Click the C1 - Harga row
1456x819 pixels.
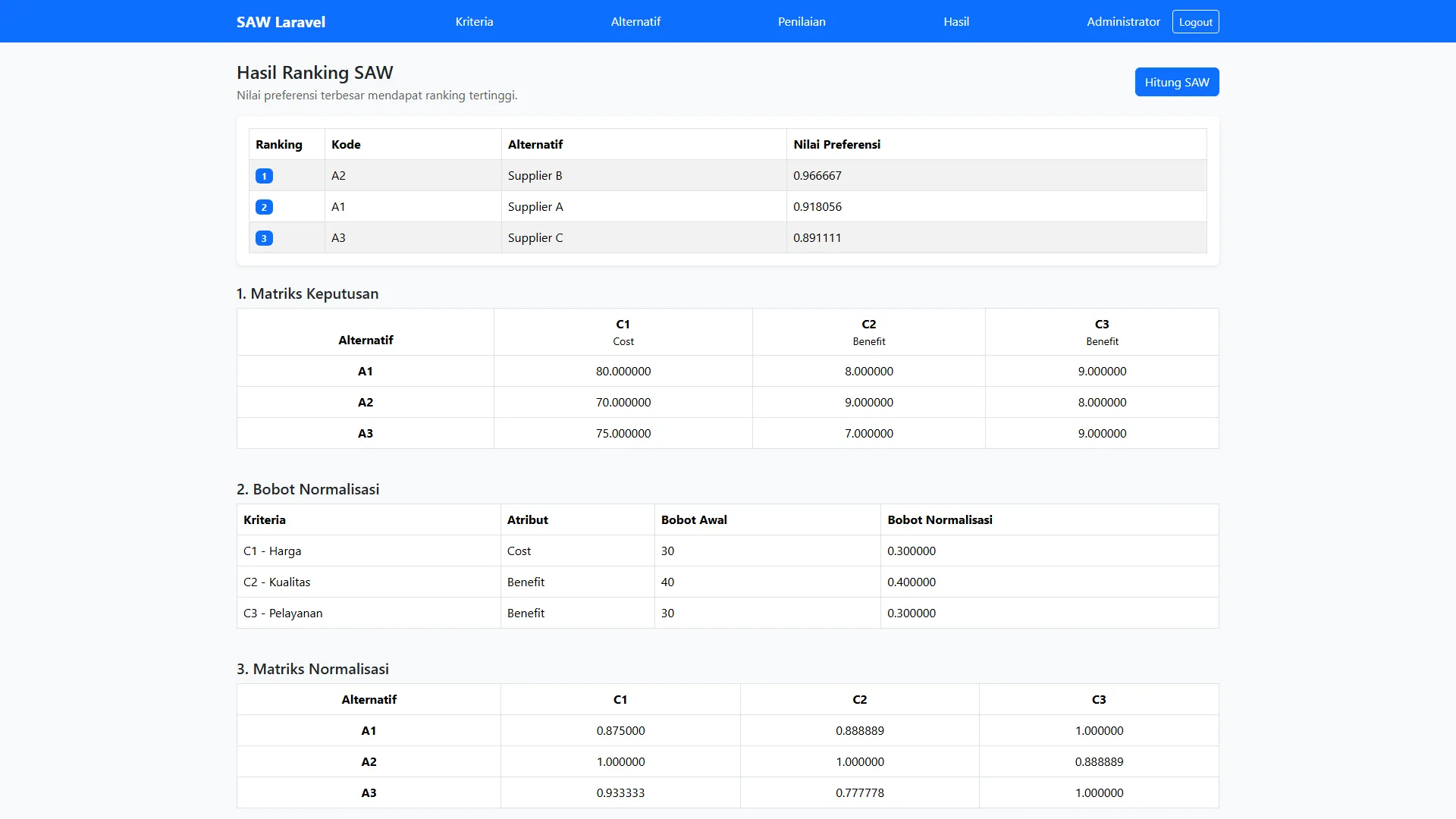[x=727, y=551]
